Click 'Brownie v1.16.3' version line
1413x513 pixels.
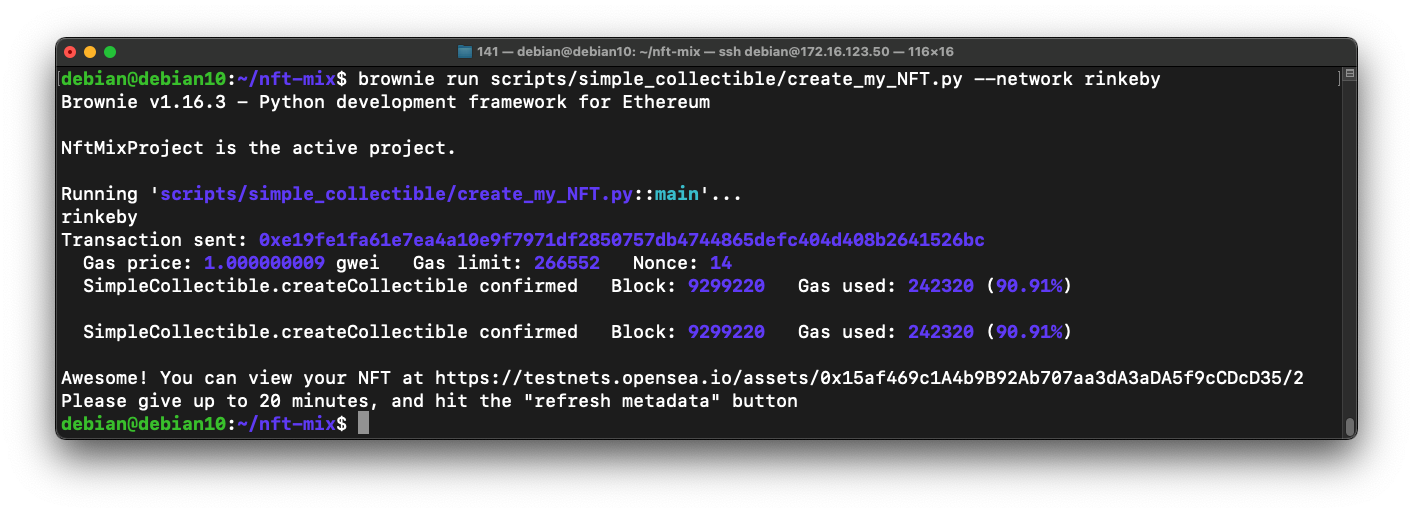(386, 102)
